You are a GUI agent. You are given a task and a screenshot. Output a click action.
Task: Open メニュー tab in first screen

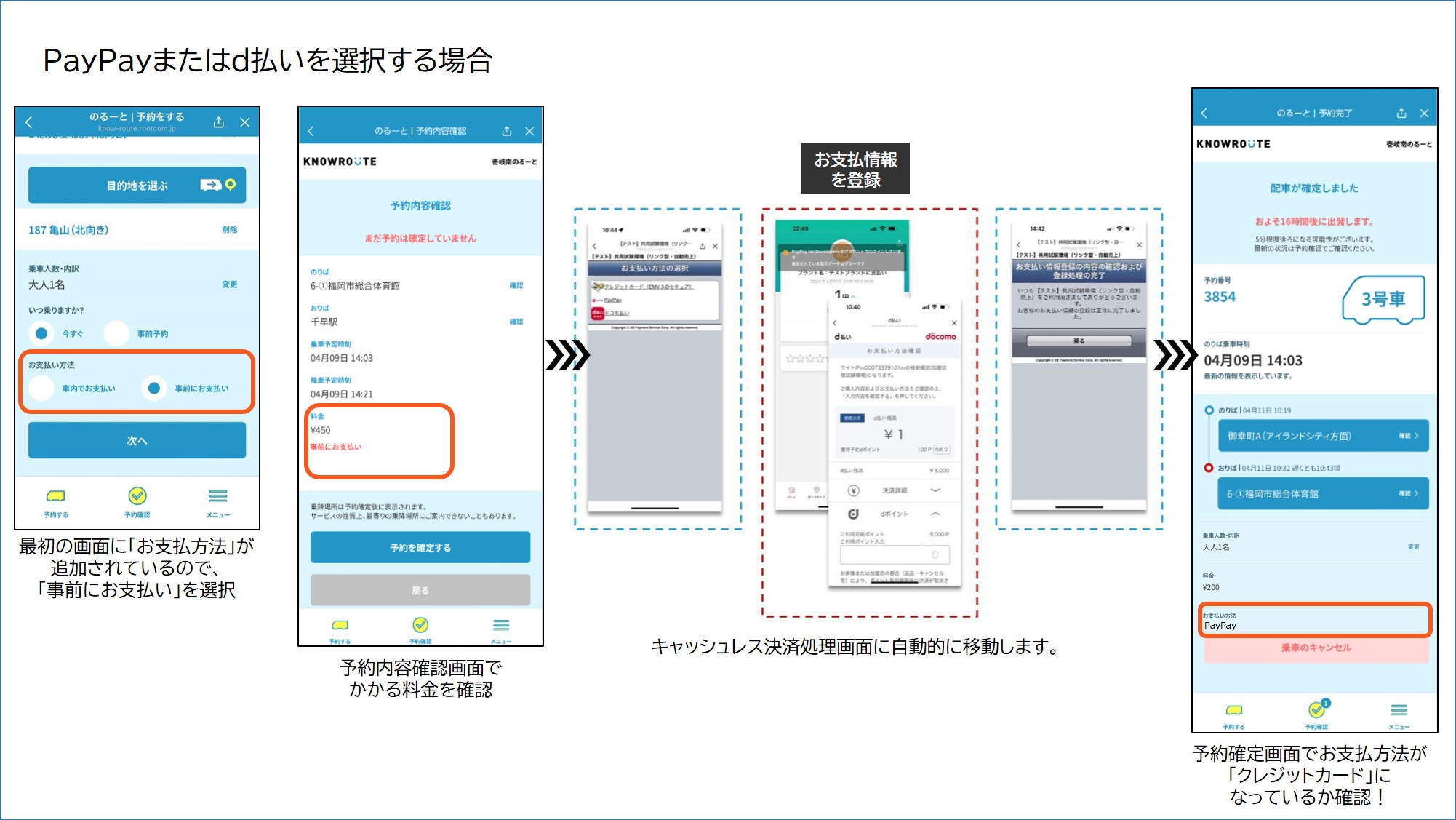(x=218, y=503)
